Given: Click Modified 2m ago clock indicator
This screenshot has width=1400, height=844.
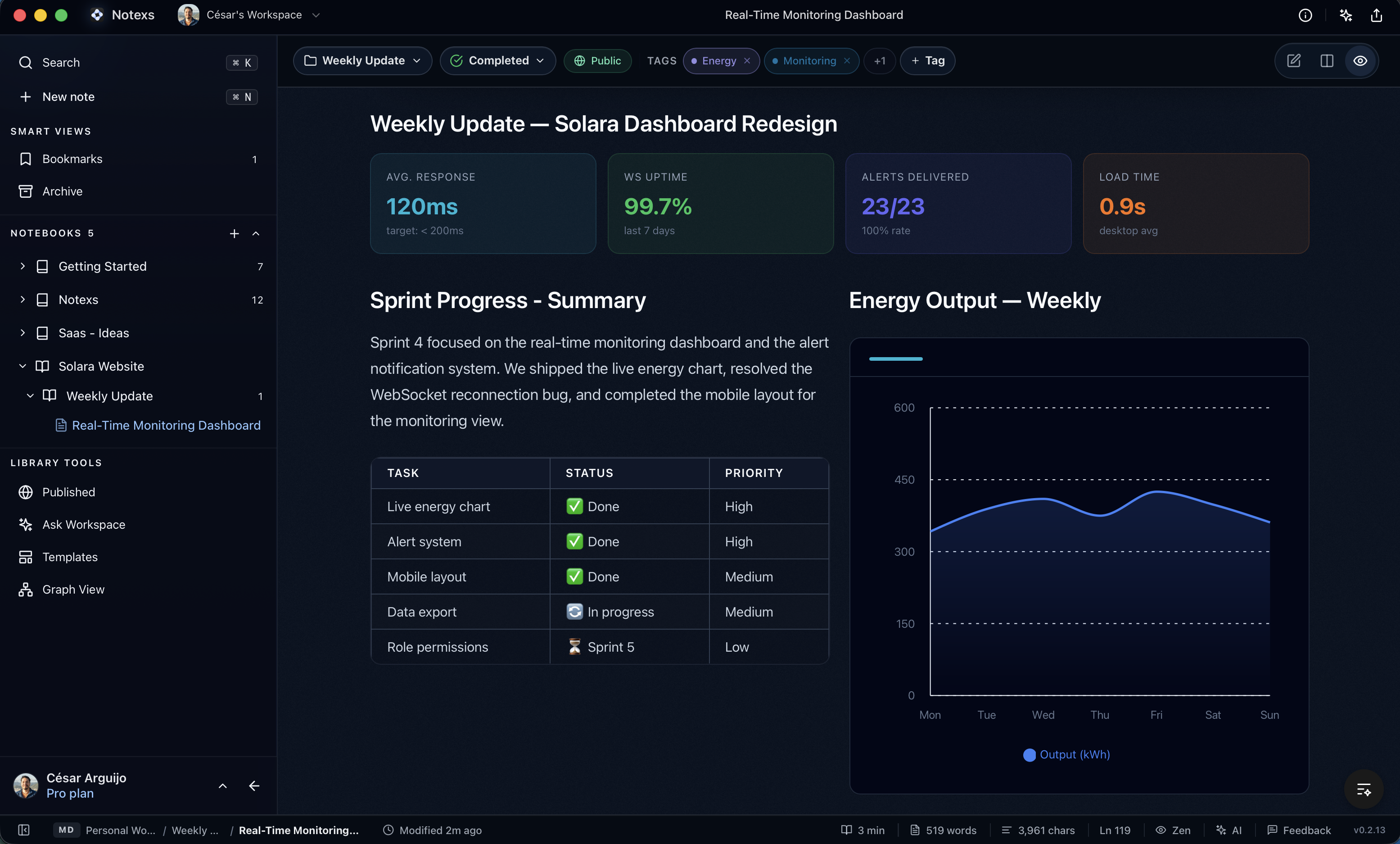Looking at the screenshot, I should [433, 830].
